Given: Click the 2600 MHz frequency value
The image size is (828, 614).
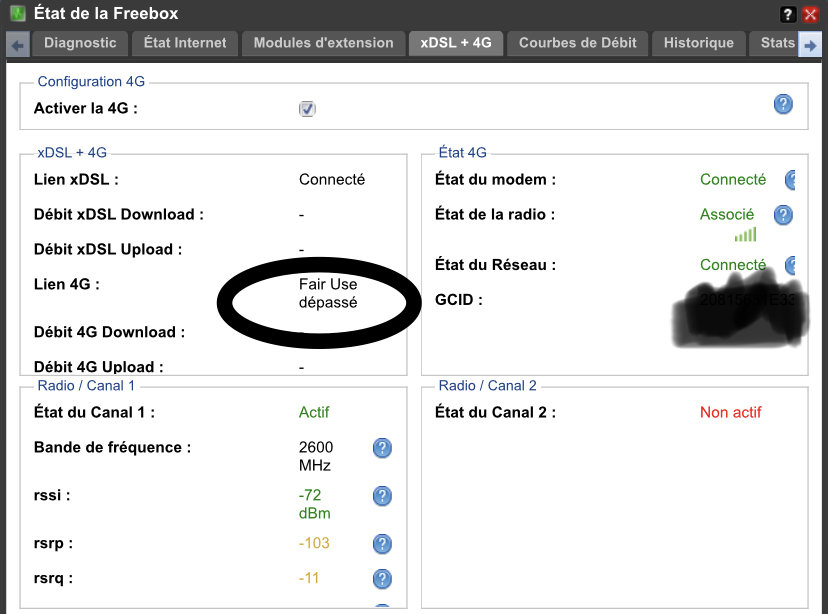Looking at the screenshot, I should [316, 456].
